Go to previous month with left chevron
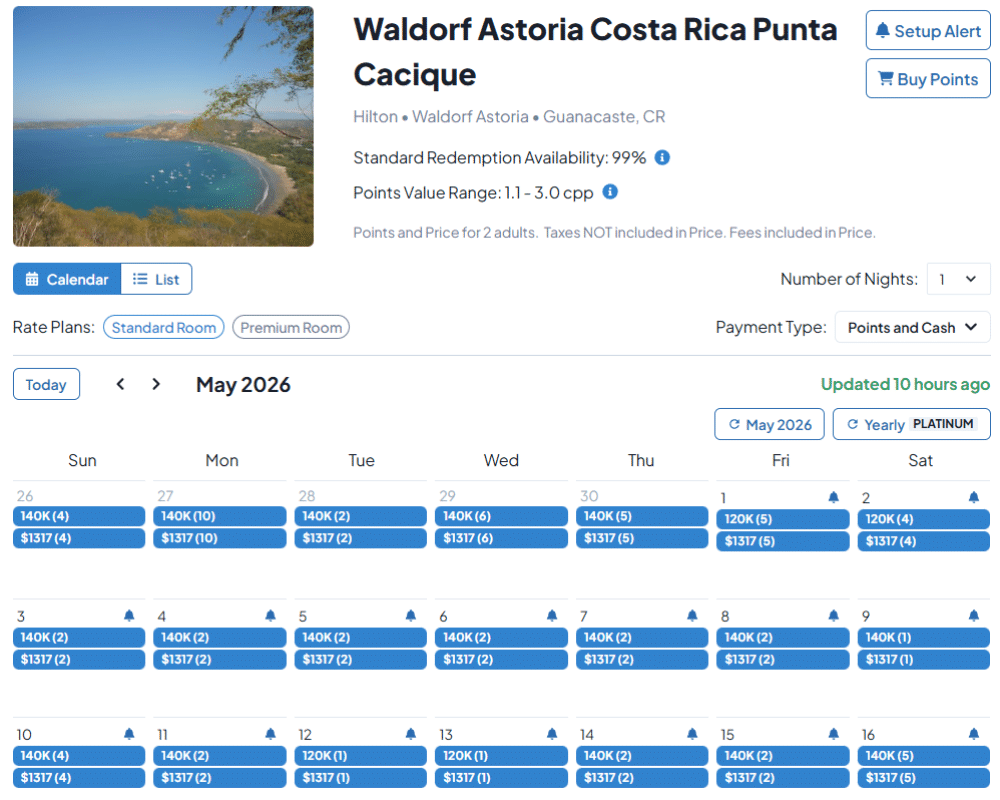This screenshot has width=1000, height=800. point(121,384)
